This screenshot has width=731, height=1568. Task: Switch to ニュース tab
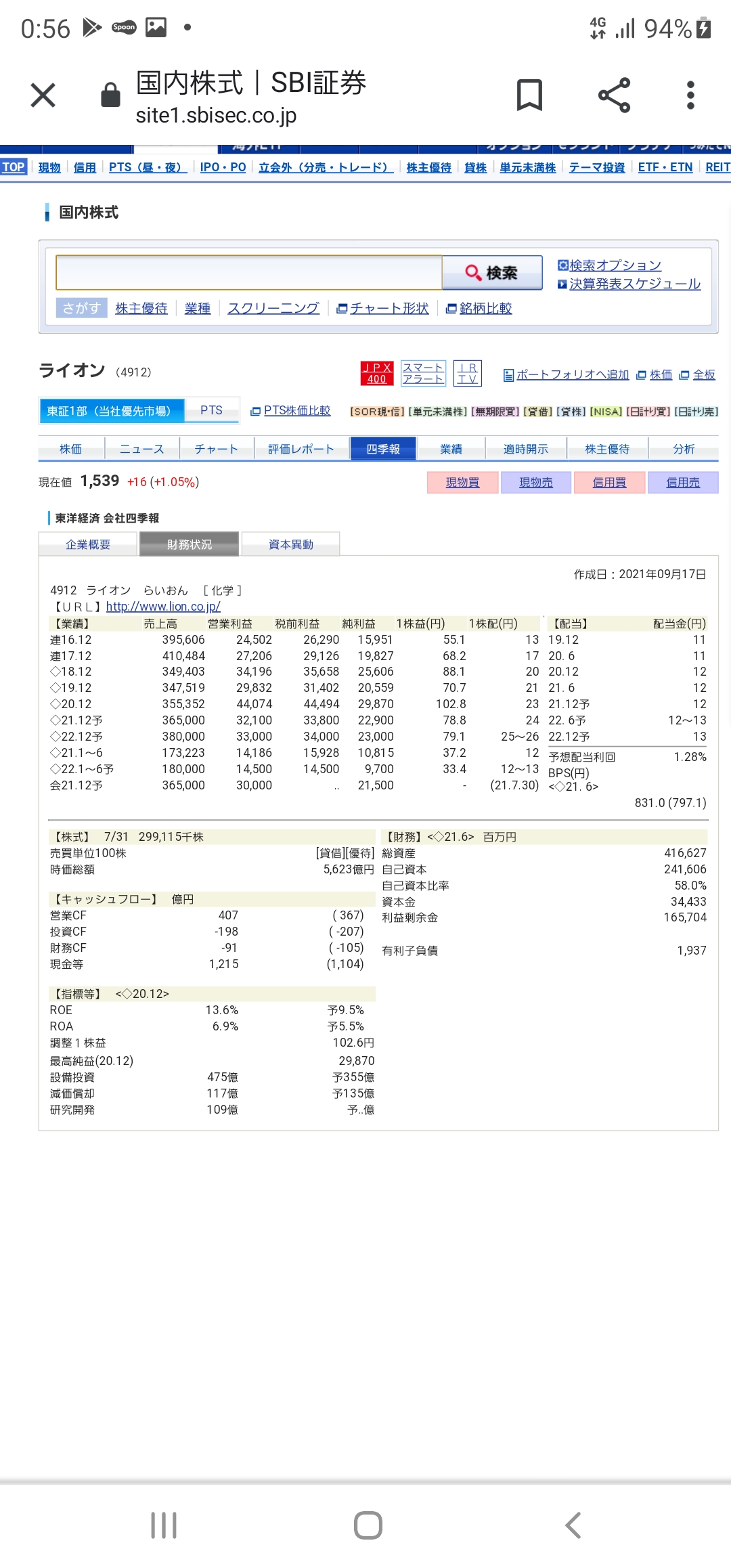[x=142, y=449]
